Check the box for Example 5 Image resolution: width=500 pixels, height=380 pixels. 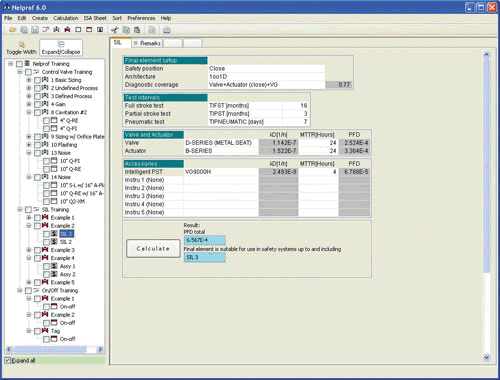(37, 283)
